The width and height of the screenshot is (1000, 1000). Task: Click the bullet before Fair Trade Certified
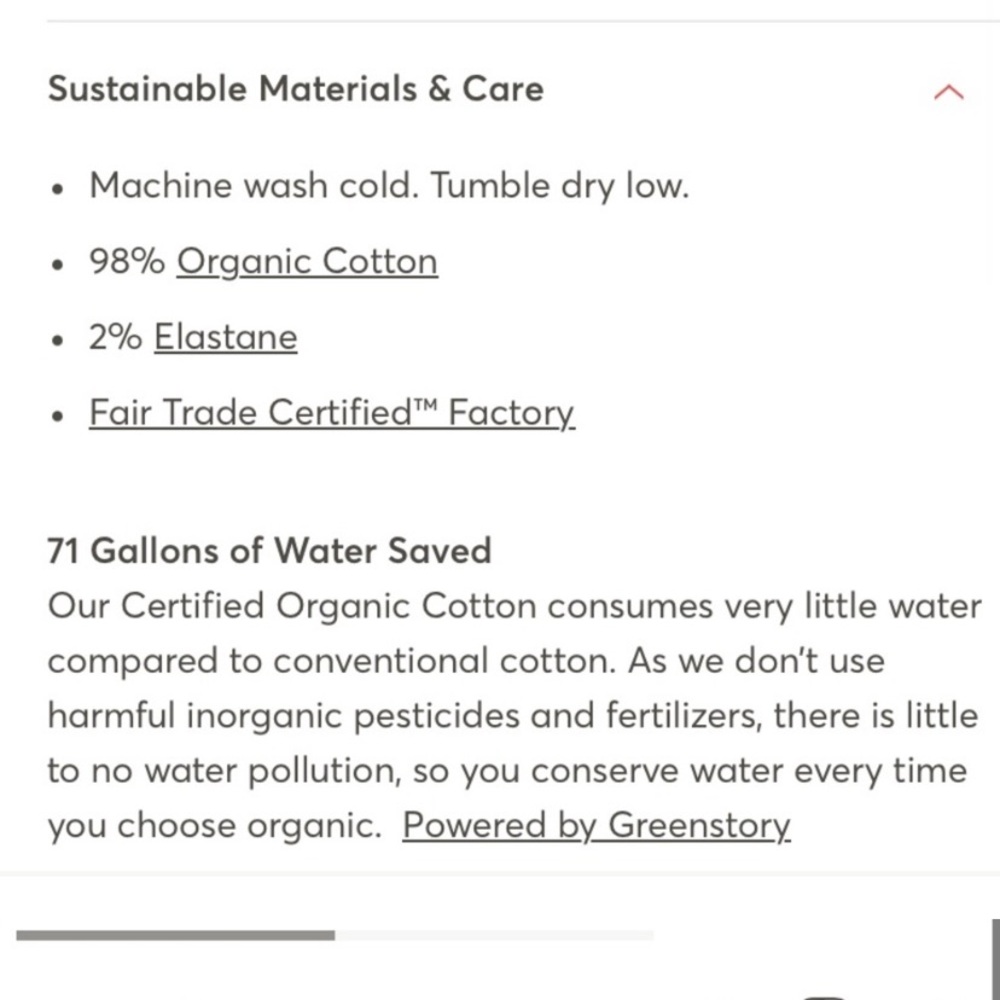tap(58, 417)
